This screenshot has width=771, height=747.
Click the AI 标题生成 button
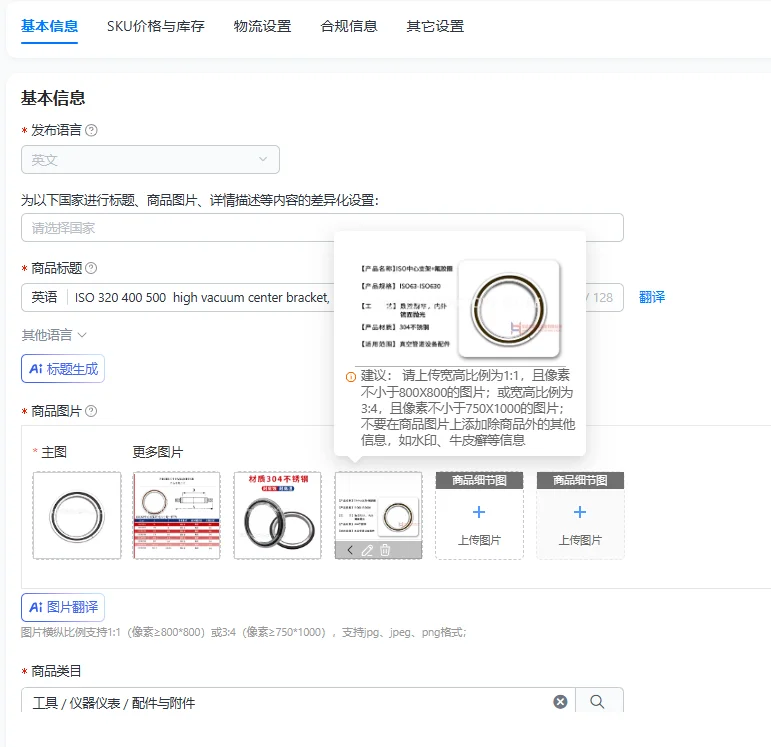point(63,368)
